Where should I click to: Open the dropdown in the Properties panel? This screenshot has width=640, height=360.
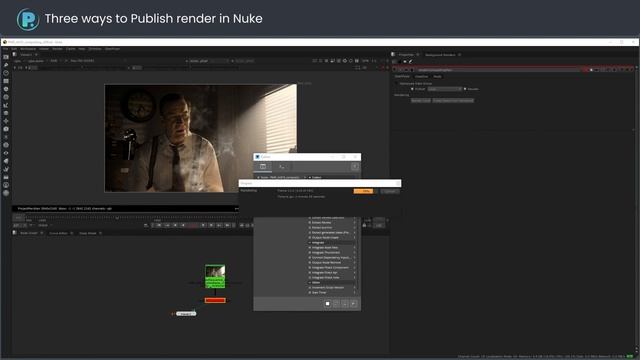(445, 89)
